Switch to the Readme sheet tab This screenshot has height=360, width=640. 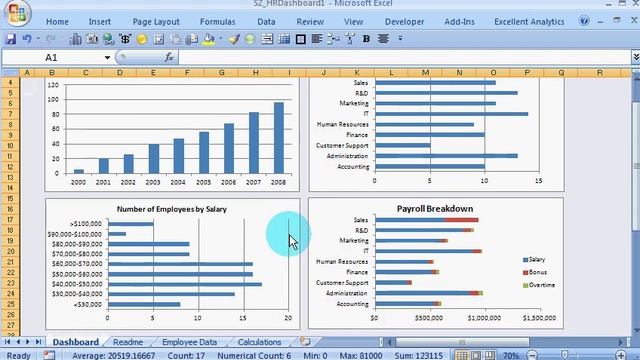[x=128, y=342]
